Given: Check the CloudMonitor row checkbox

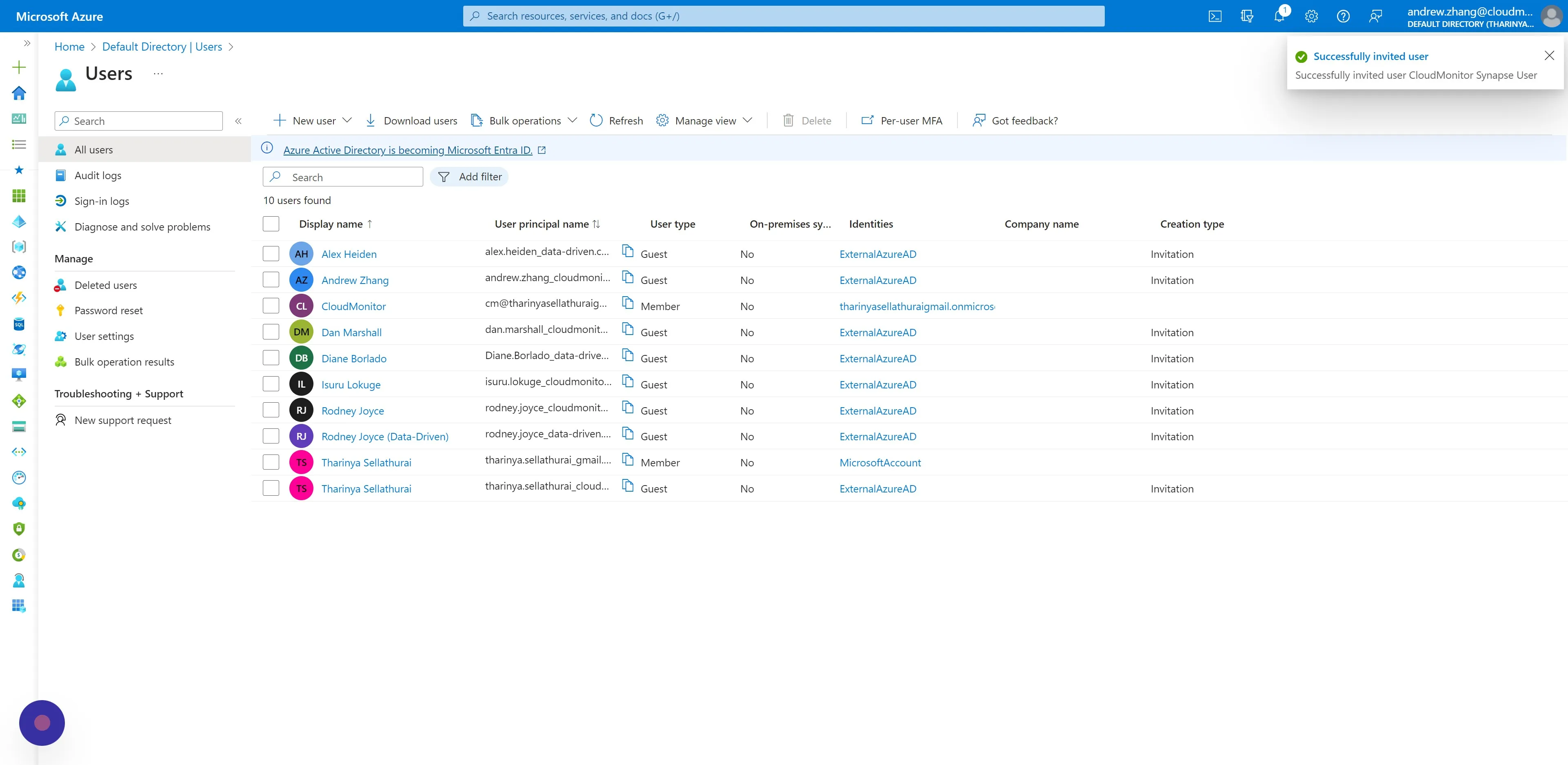Looking at the screenshot, I should click(x=271, y=306).
